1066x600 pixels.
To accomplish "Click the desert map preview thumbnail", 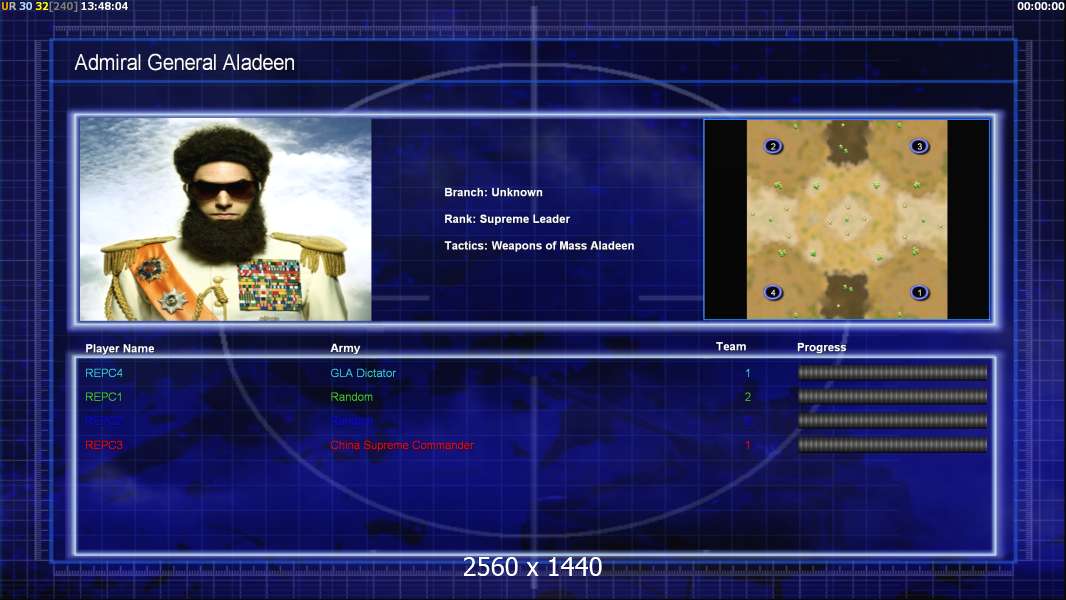I will (846, 219).
